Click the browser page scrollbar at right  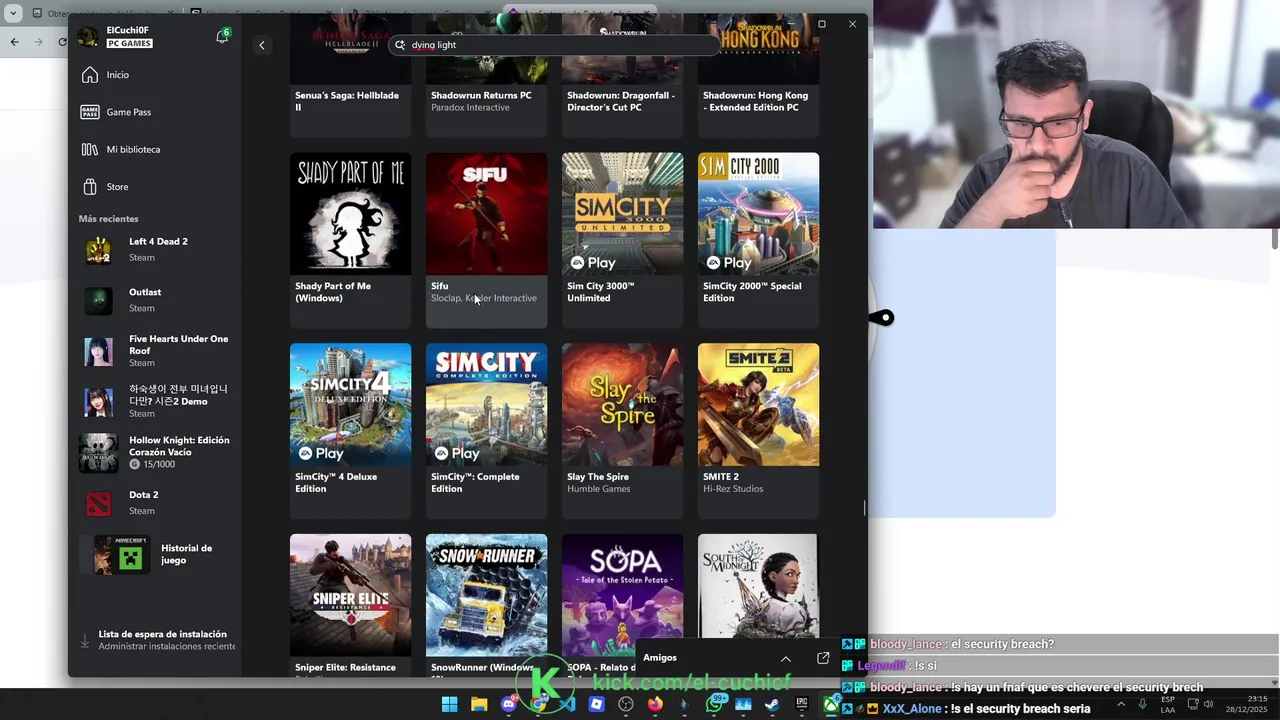click(1275, 239)
